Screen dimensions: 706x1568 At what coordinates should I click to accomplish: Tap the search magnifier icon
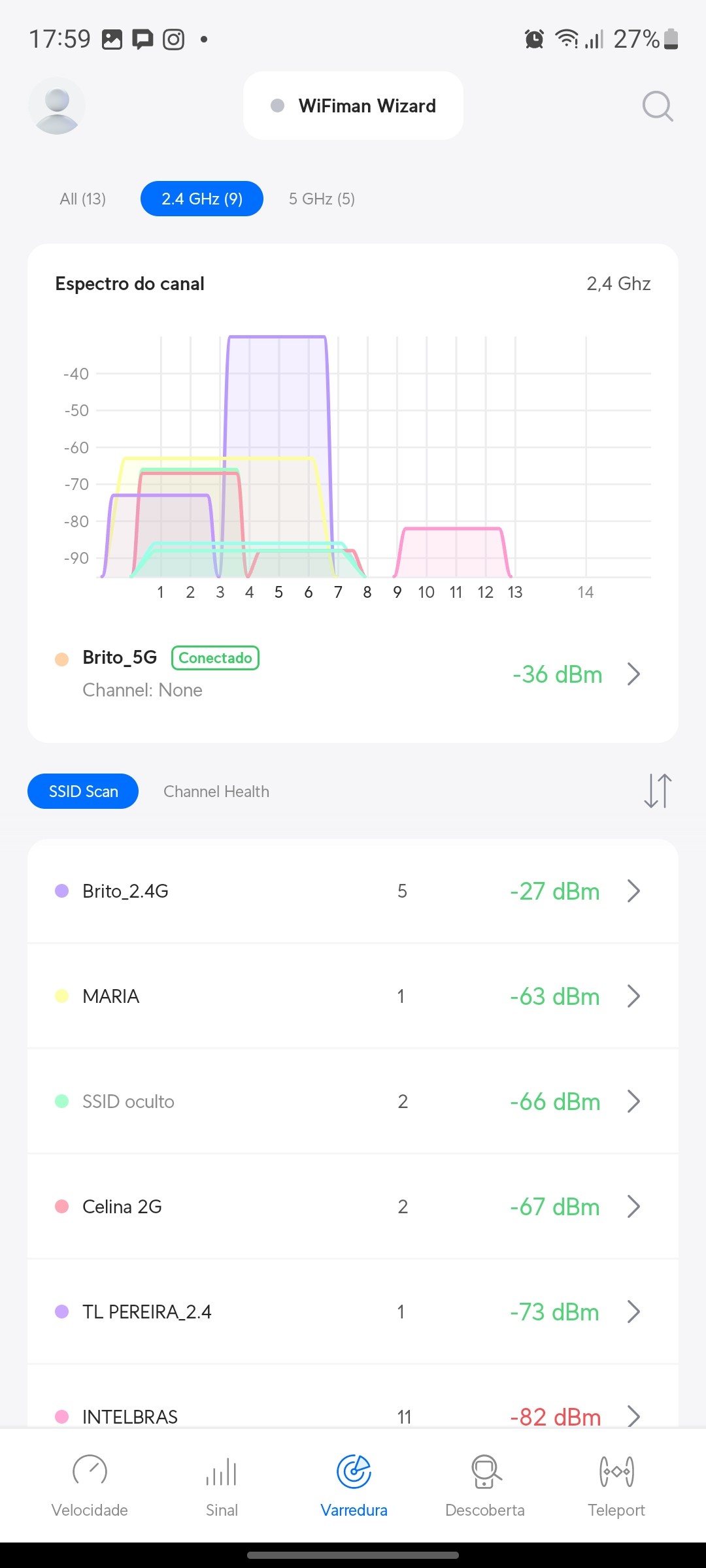tap(657, 106)
